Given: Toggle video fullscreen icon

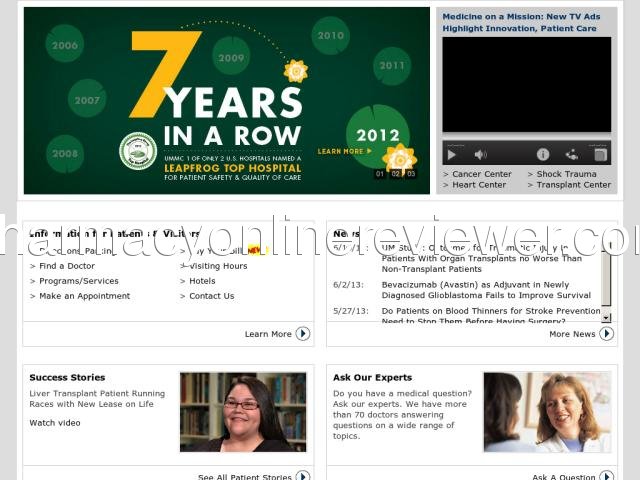Looking at the screenshot, I should [600, 154].
